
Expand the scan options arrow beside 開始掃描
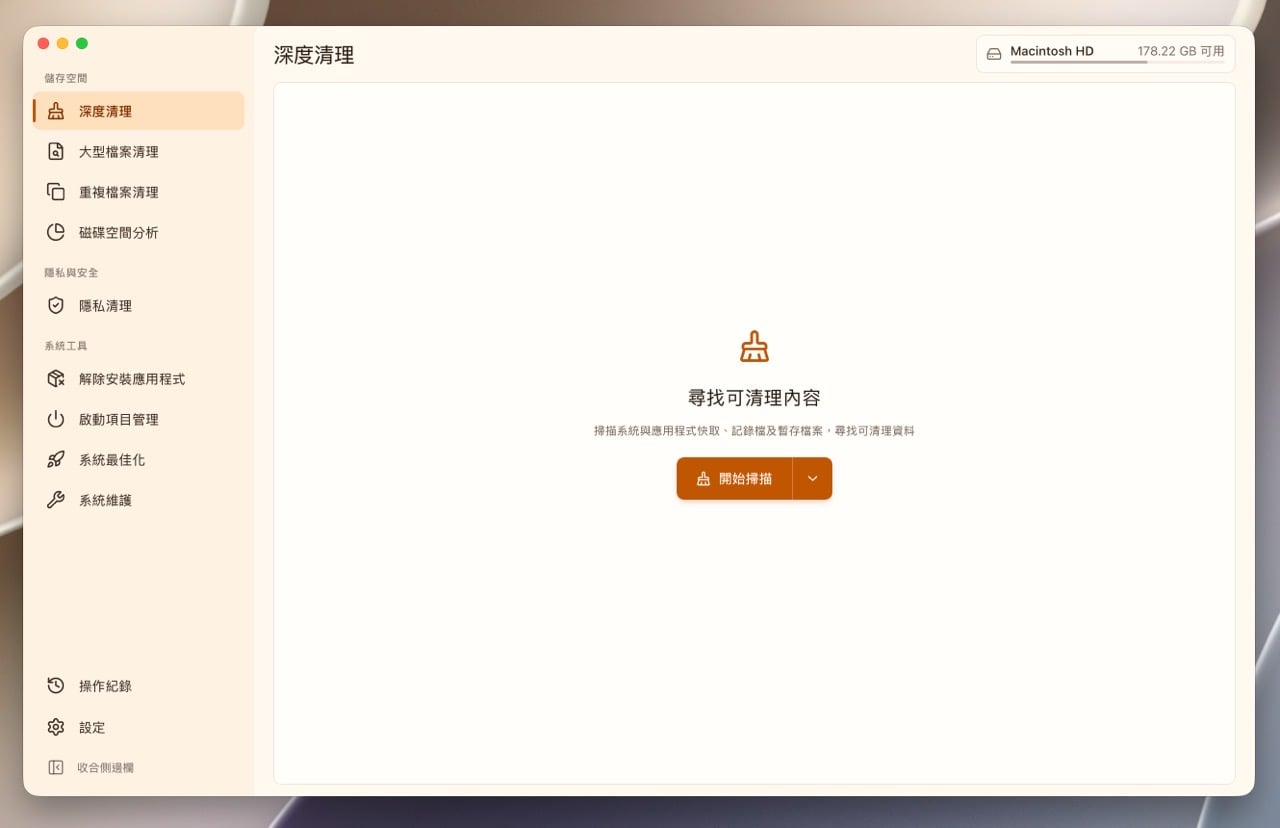click(x=812, y=478)
